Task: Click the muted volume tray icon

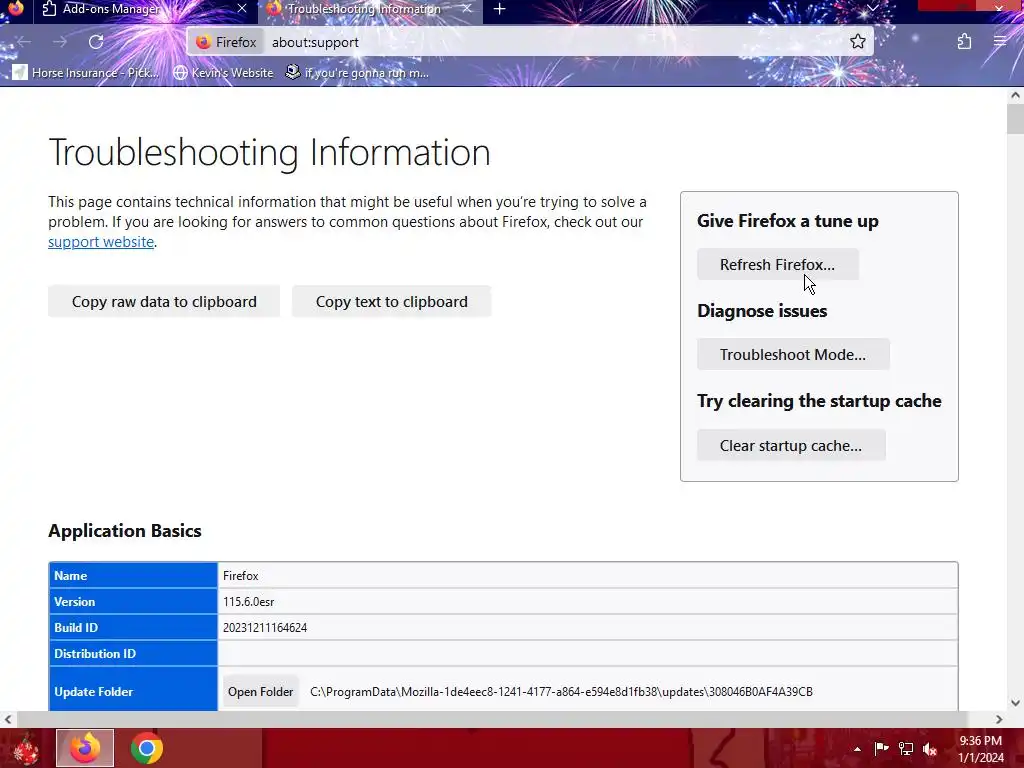Action: click(x=930, y=748)
